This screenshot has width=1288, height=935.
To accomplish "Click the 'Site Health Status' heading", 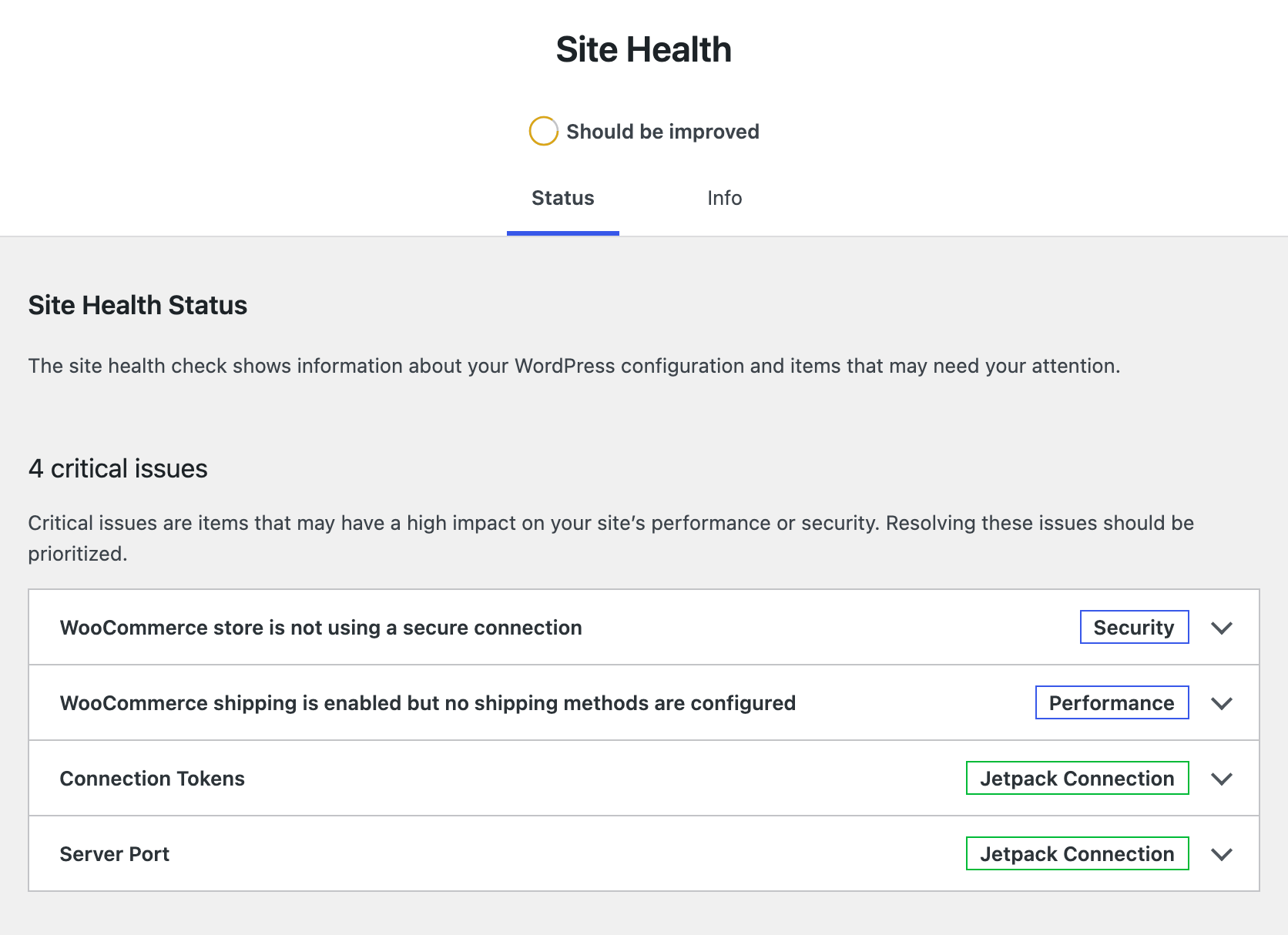I will (138, 306).
